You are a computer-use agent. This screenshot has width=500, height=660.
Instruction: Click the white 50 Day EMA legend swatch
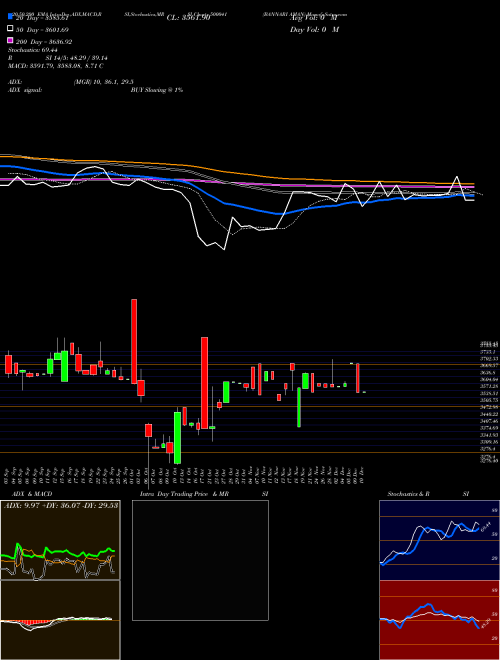click(10, 29)
